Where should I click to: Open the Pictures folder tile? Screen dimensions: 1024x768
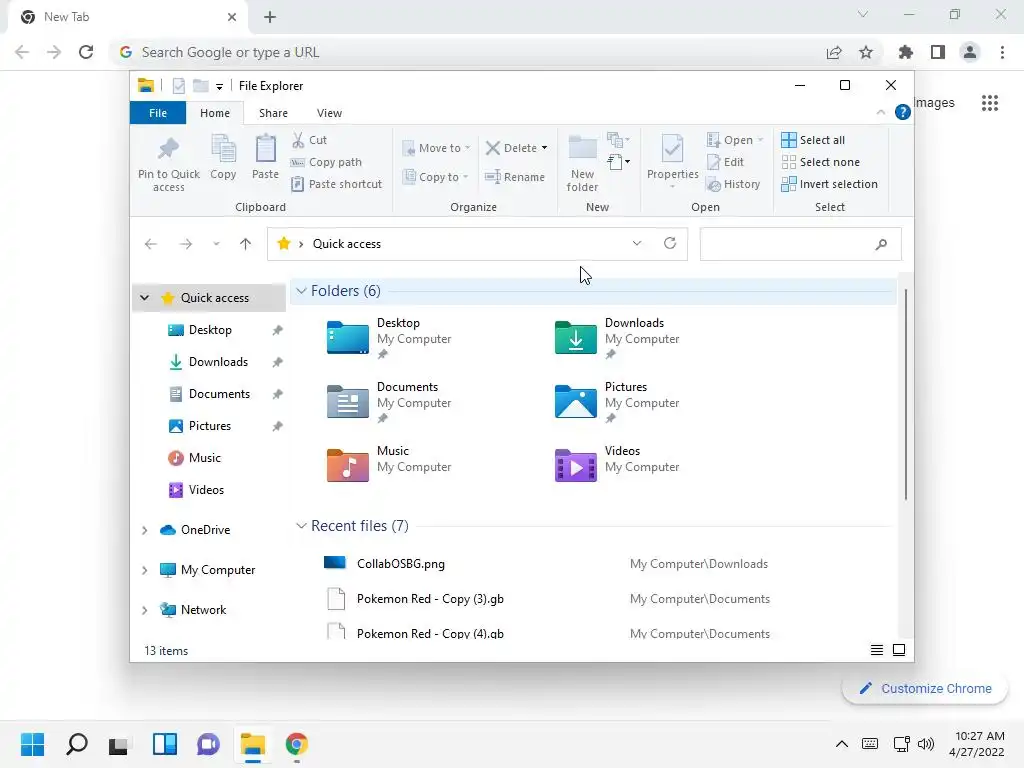coord(617,403)
